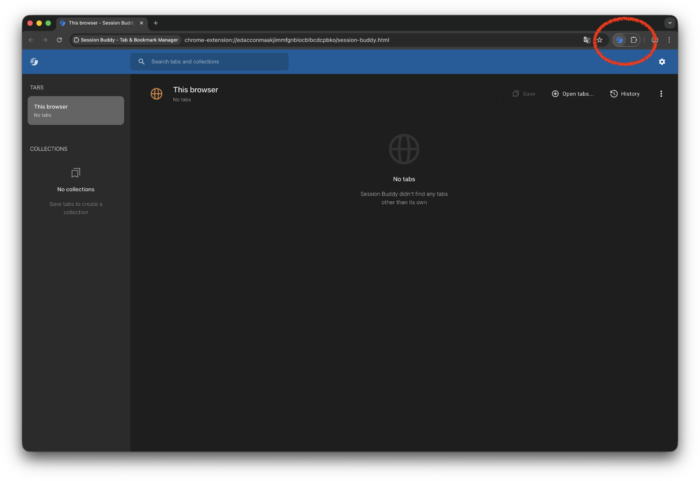Click the Save button

click(x=524, y=94)
